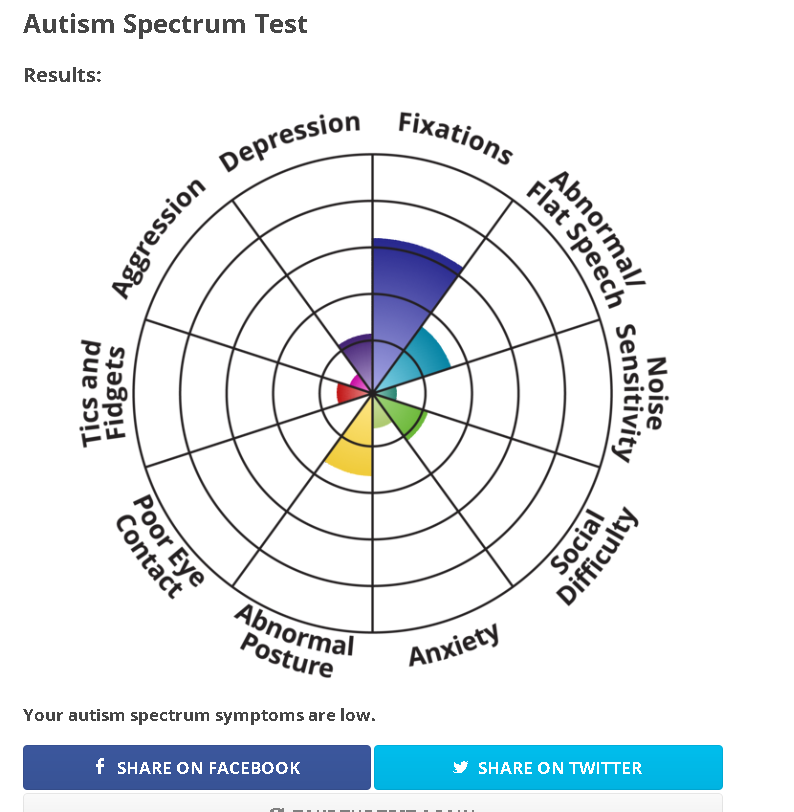The height and width of the screenshot is (812, 794).
Task: Click the Share on Facebook button
Action: pyautogui.click(x=197, y=767)
